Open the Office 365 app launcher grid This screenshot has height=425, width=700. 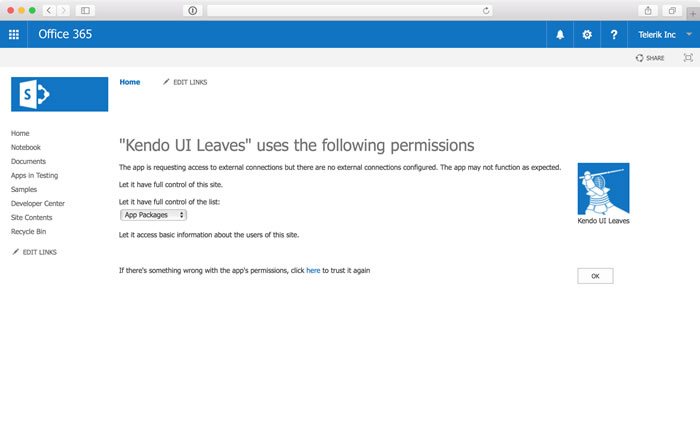point(14,34)
